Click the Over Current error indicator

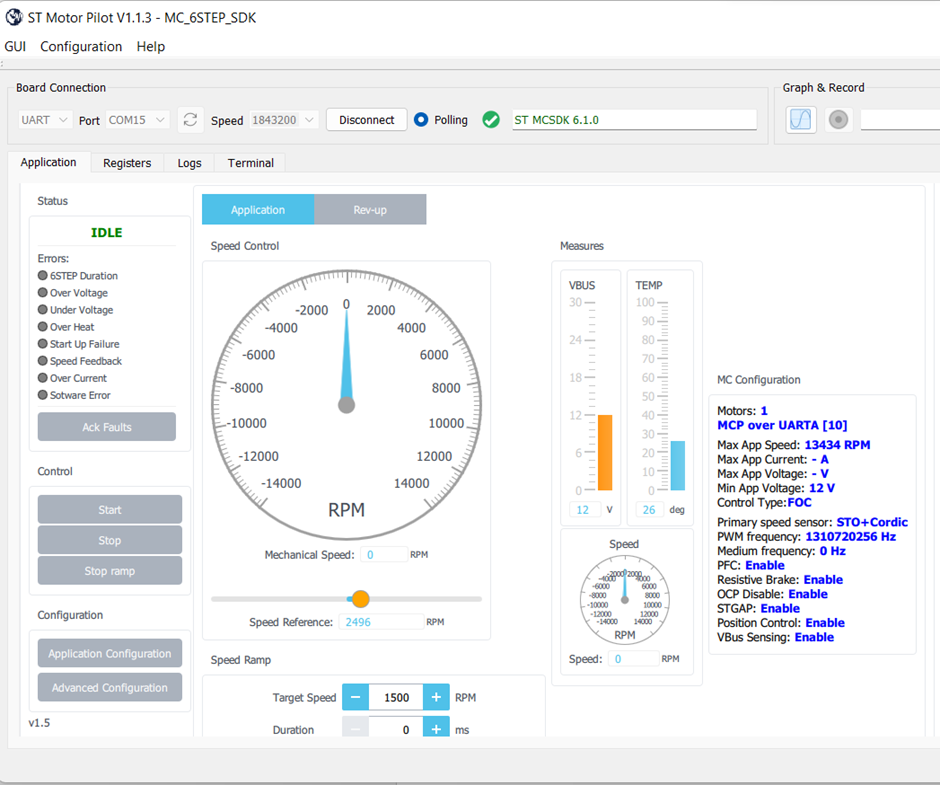(x=43, y=378)
